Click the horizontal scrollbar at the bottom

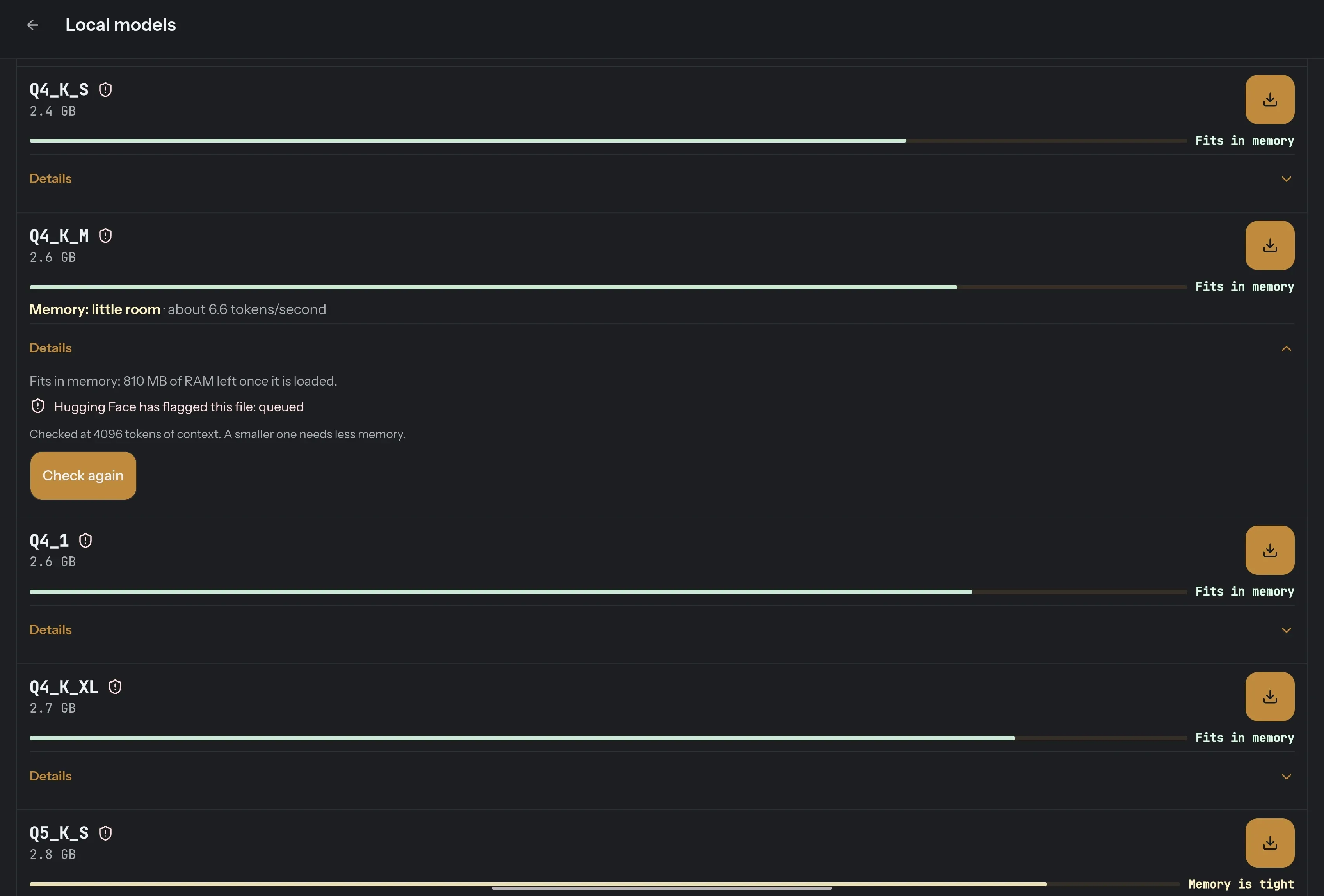point(662,888)
